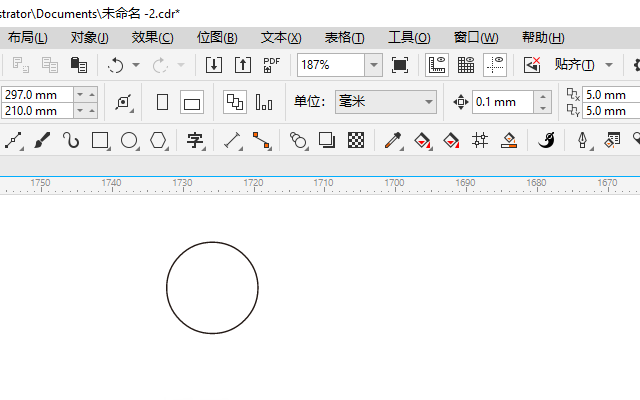Click the Export icon
Screen dimensions: 640x400
243,65
